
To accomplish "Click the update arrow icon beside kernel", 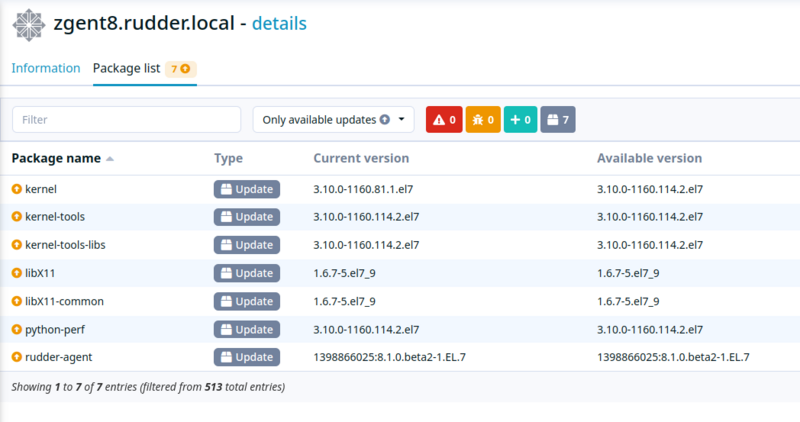I will (x=17, y=189).
